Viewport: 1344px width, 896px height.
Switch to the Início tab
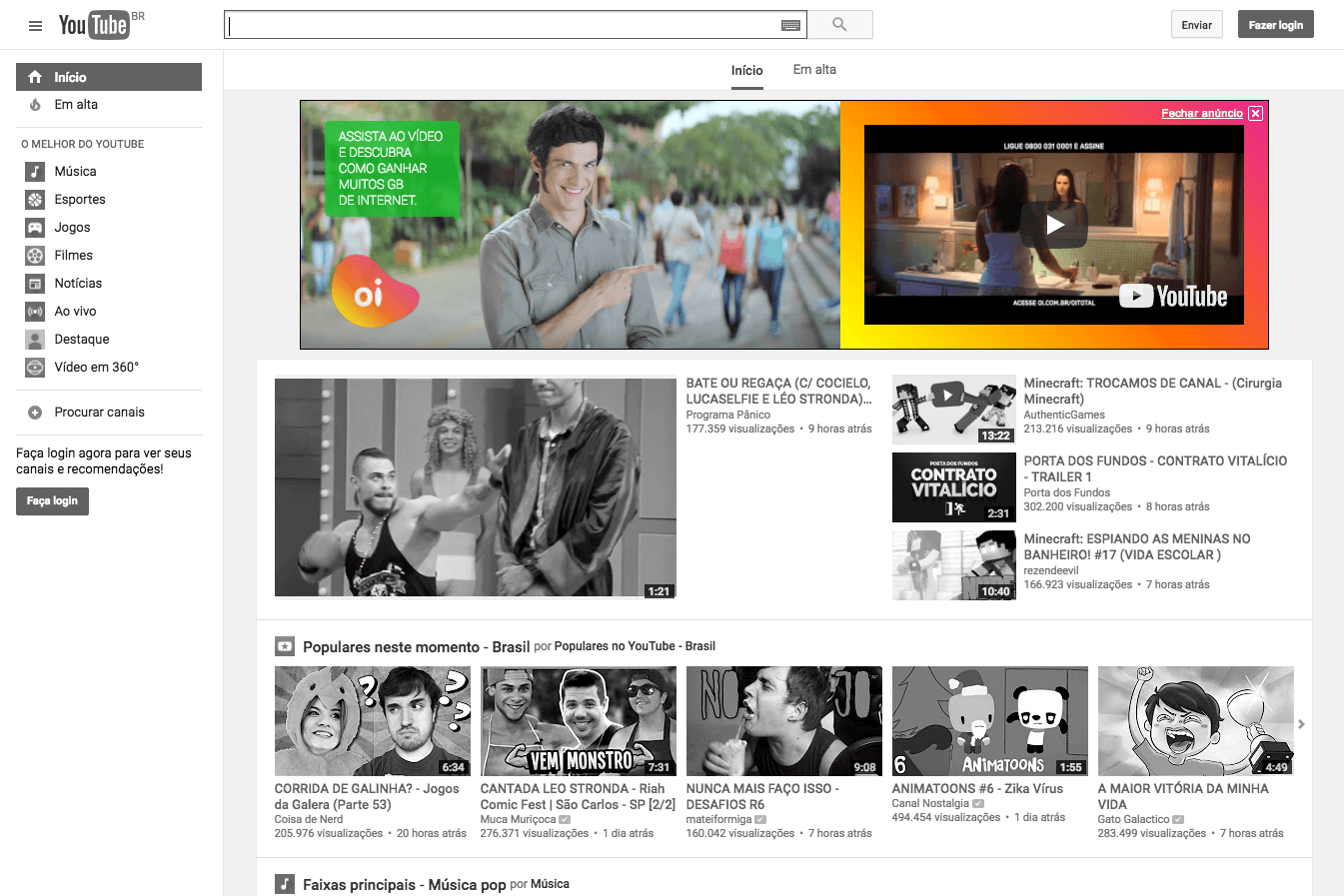pyautogui.click(x=747, y=71)
